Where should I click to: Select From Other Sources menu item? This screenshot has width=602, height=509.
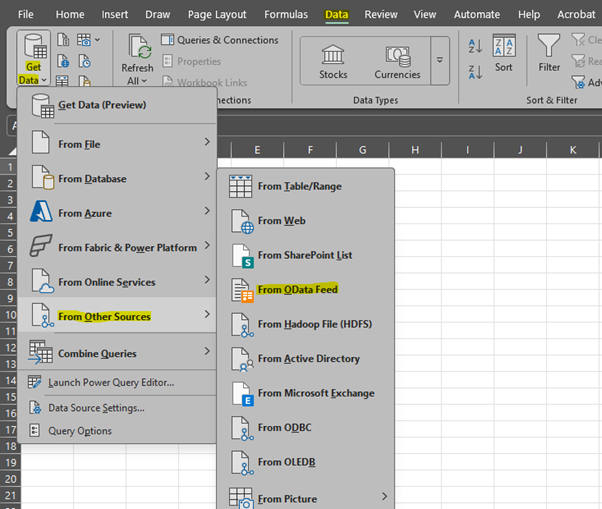pyautogui.click(x=117, y=316)
